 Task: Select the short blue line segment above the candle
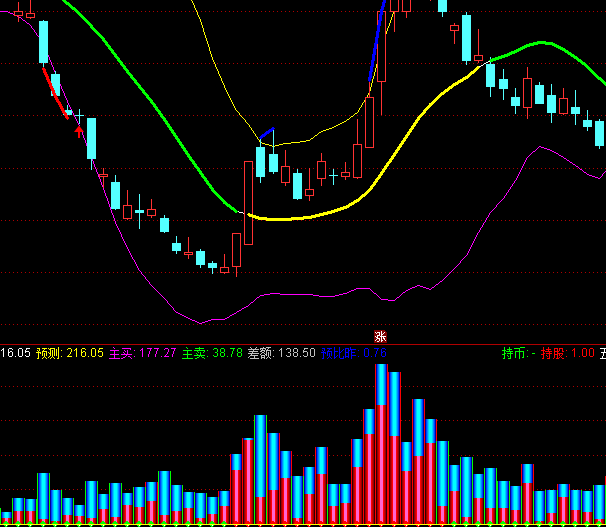tap(267, 134)
